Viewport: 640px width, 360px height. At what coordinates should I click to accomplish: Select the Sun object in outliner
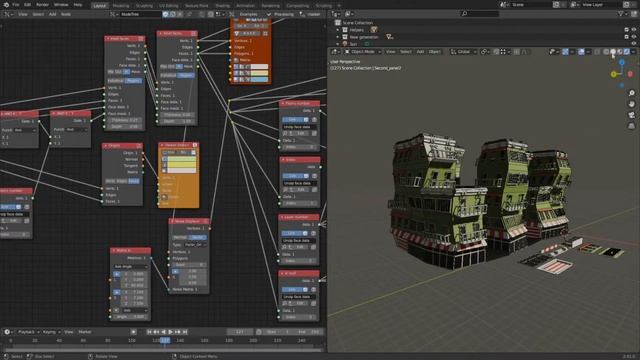353,44
